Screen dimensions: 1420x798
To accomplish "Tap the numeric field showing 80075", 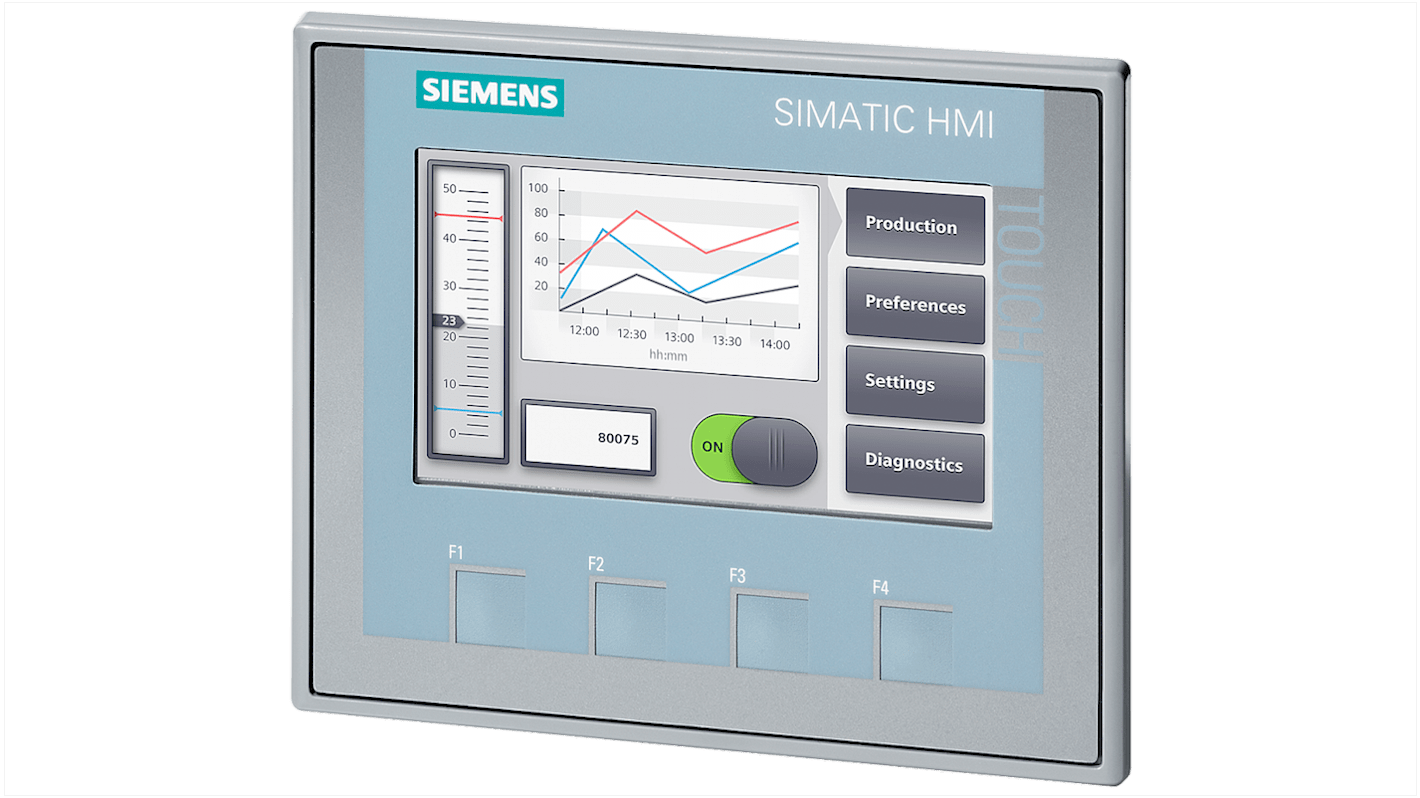I will point(588,437).
